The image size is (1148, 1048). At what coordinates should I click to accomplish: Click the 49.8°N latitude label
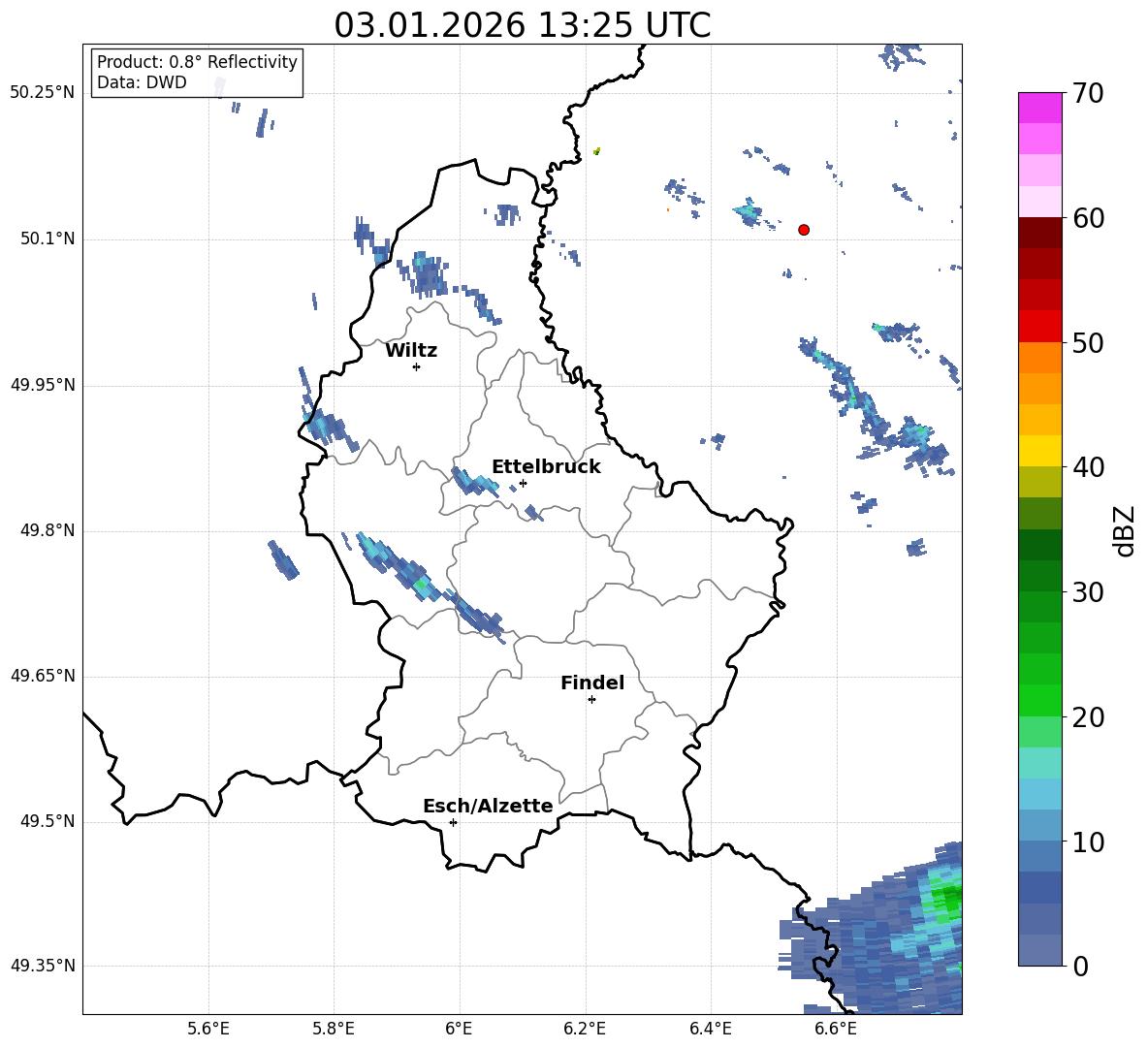(48, 530)
